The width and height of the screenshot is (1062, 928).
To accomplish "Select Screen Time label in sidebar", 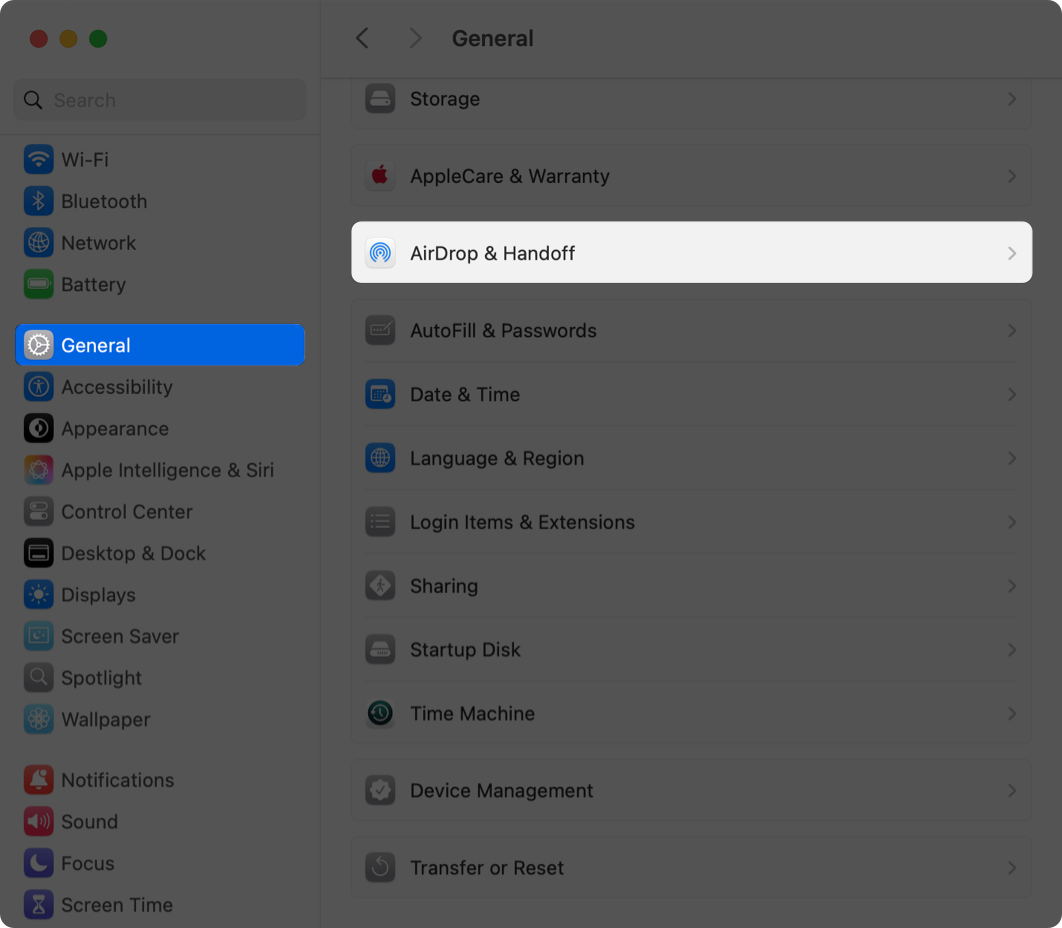I will pyautogui.click(x=117, y=904).
